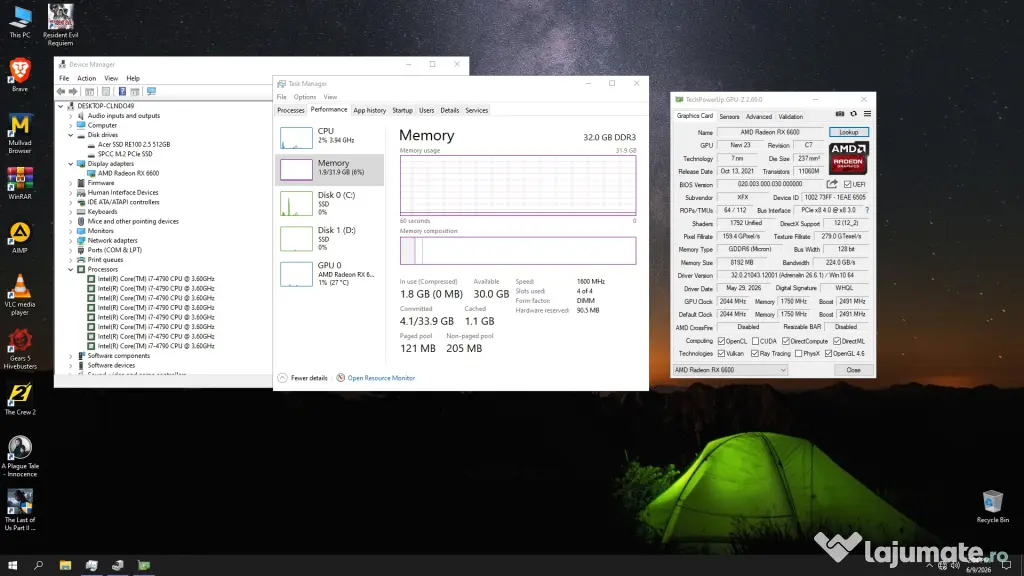The image size is (1024, 576).
Task: Toggle the OpenGL 4.6 checkbox in GPU-Z
Action: pos(828,353)
